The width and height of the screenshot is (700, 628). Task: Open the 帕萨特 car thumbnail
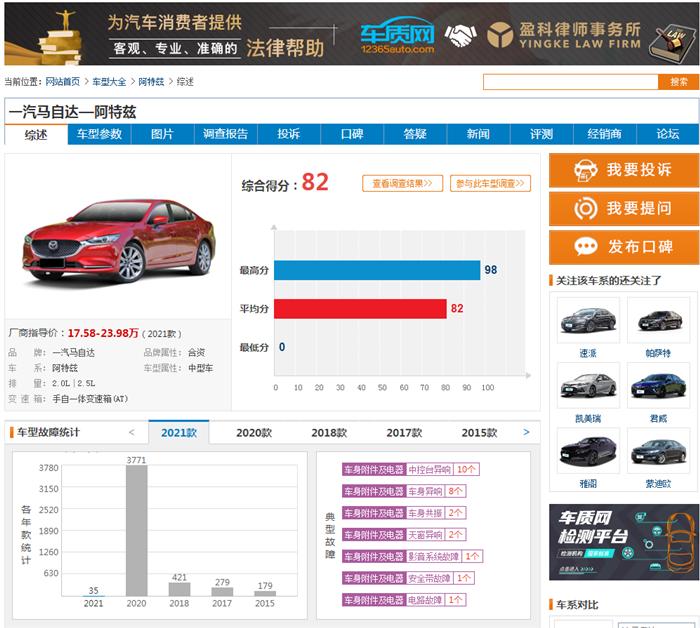[x=658, y=320]
